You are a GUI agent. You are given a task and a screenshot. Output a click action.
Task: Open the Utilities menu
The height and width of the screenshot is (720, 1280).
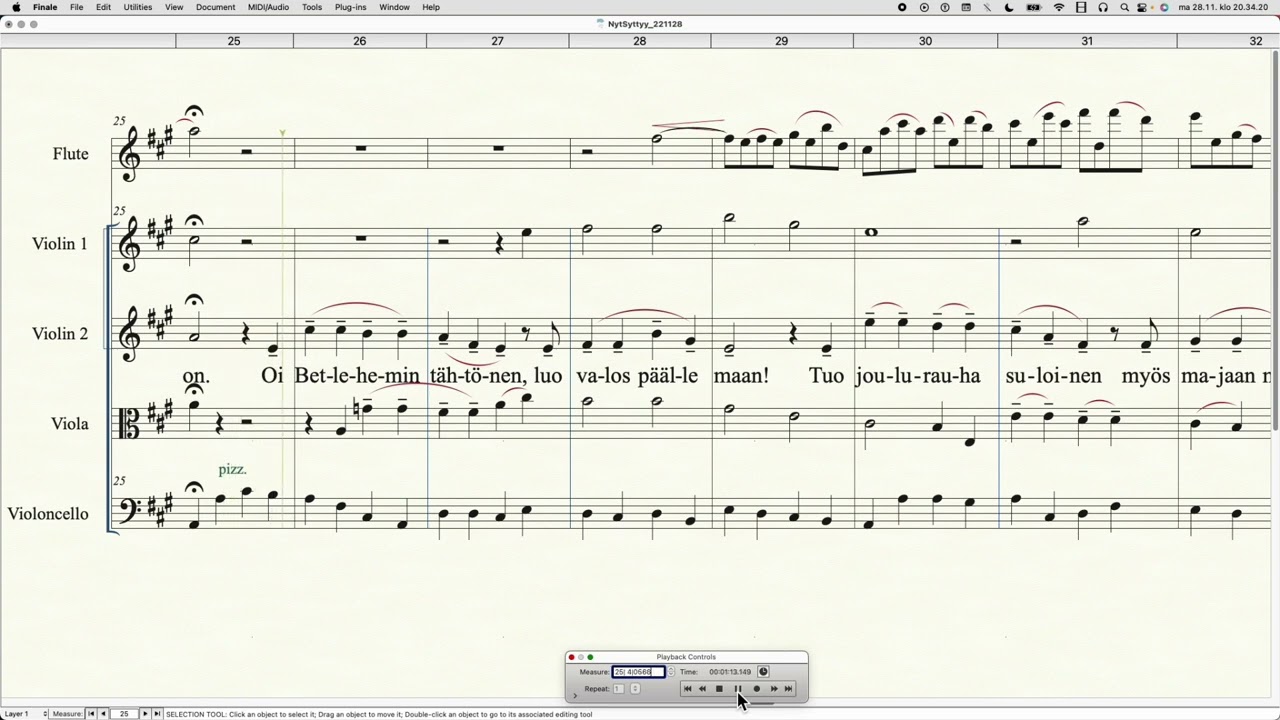click(x=138, y=7)
